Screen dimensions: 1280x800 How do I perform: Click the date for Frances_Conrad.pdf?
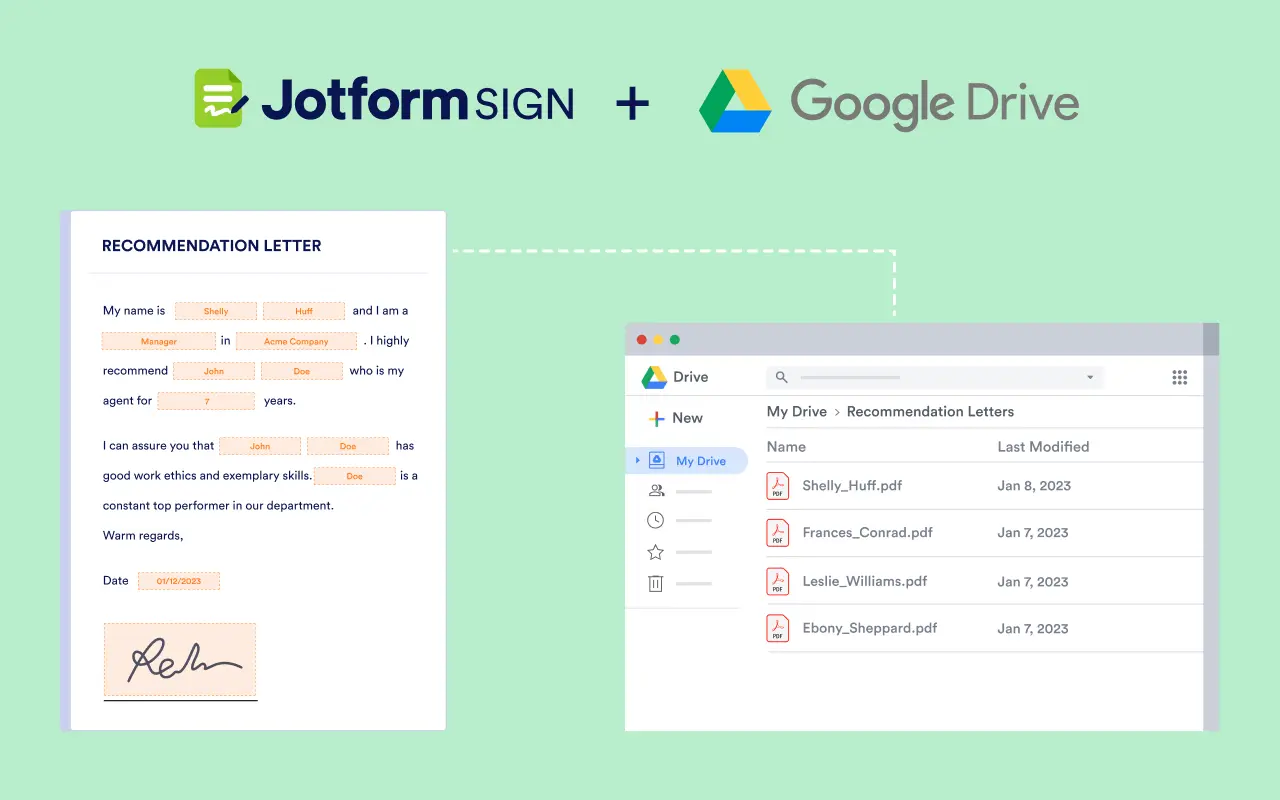click(x=1033, y=533)
